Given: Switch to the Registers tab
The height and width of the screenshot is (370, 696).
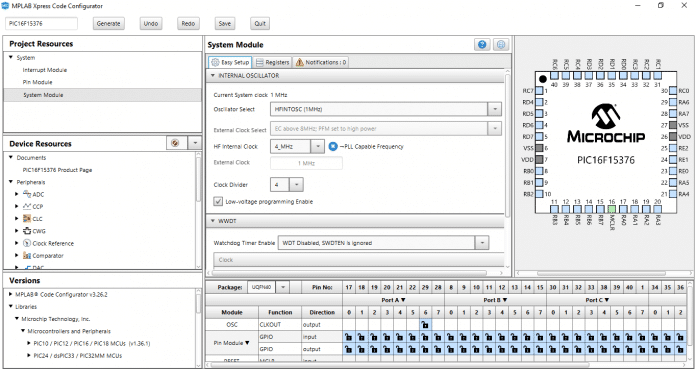Looking at the screenshot, I should click(273, 63).
